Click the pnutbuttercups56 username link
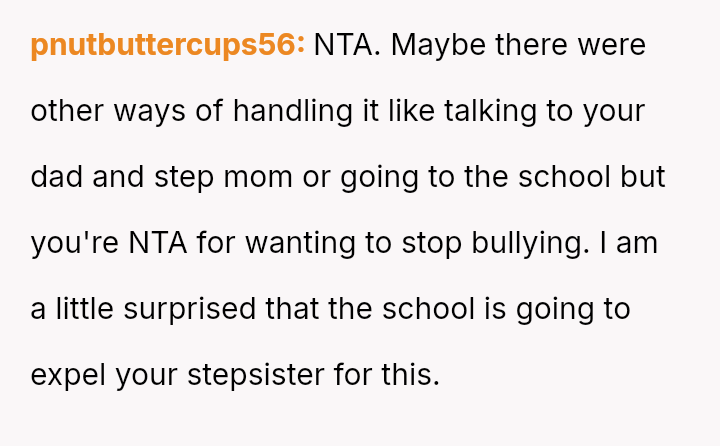The height and width of the screenshot is (446, 720). (x=168, y=46)
